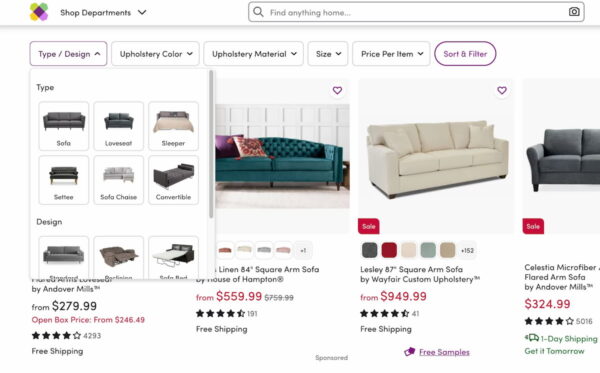The width and height of the screenshot is (600, 373).
Task: Select the Sofa type tile
Action: [x=64, y=126]
